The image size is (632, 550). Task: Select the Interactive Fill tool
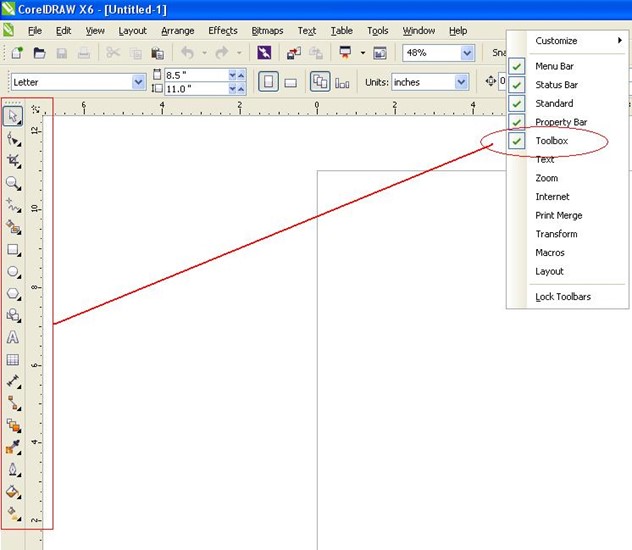(14, 513)
